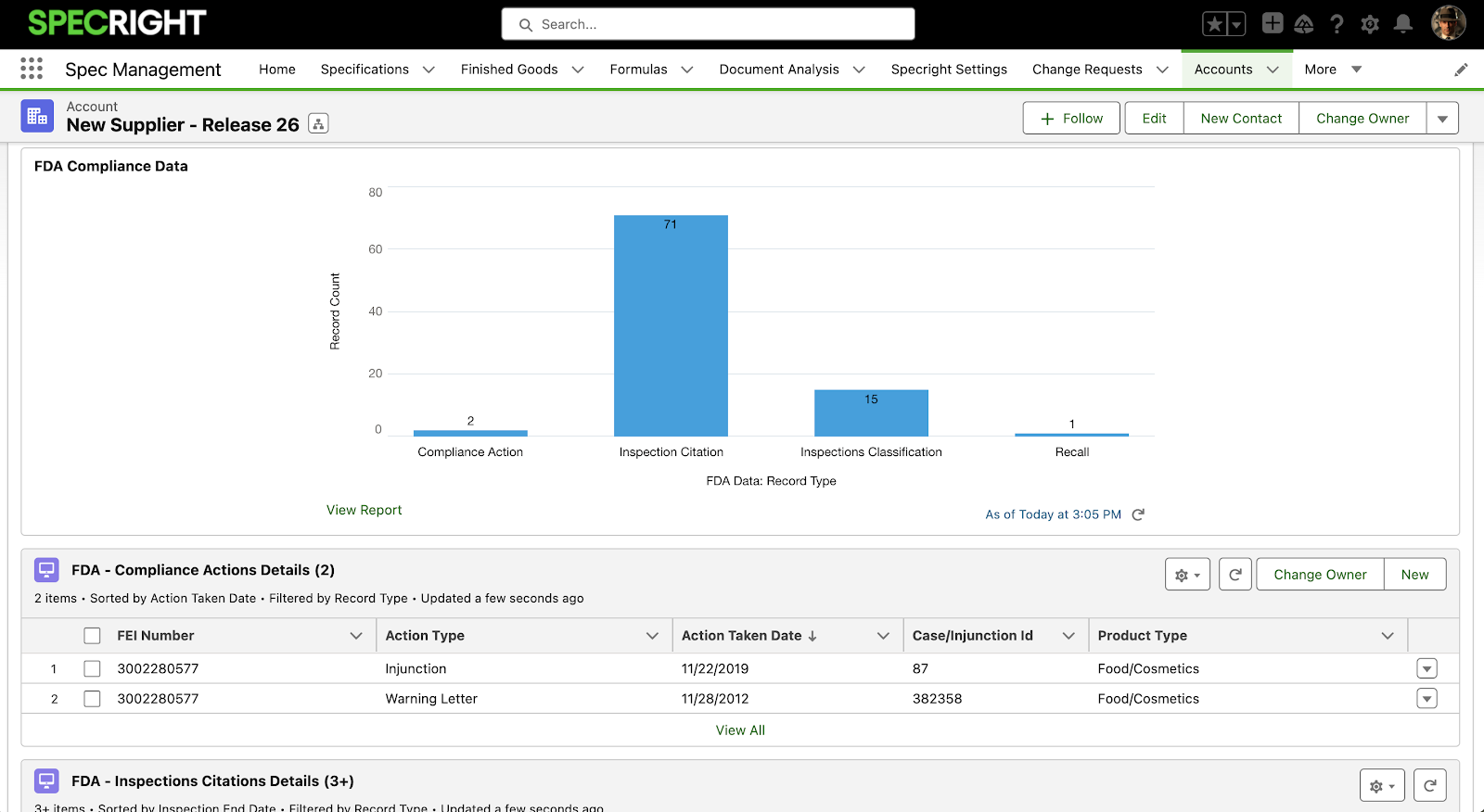Expand the Formulas tab menu
The height and width of the screenshot is (812, 1484).
pyautogui.click(x=687, y=70)
